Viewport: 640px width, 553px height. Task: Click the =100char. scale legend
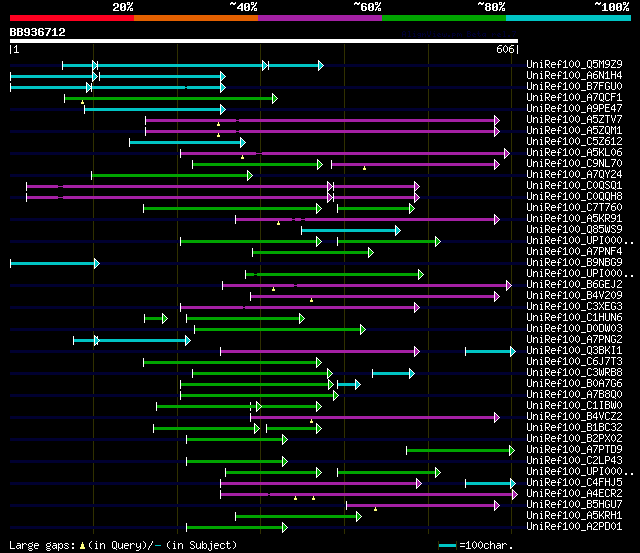476,545
